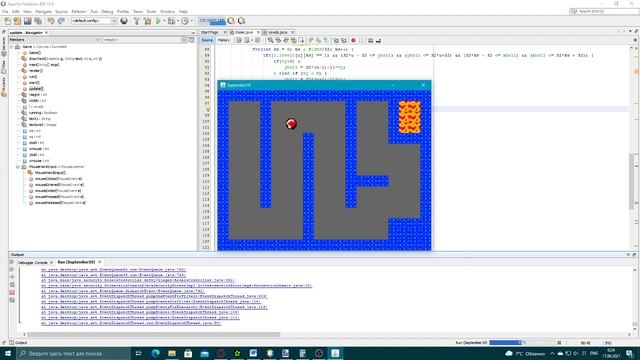Open File Explorer from the taskbar
640x360 pixels.
pos(172,353)
